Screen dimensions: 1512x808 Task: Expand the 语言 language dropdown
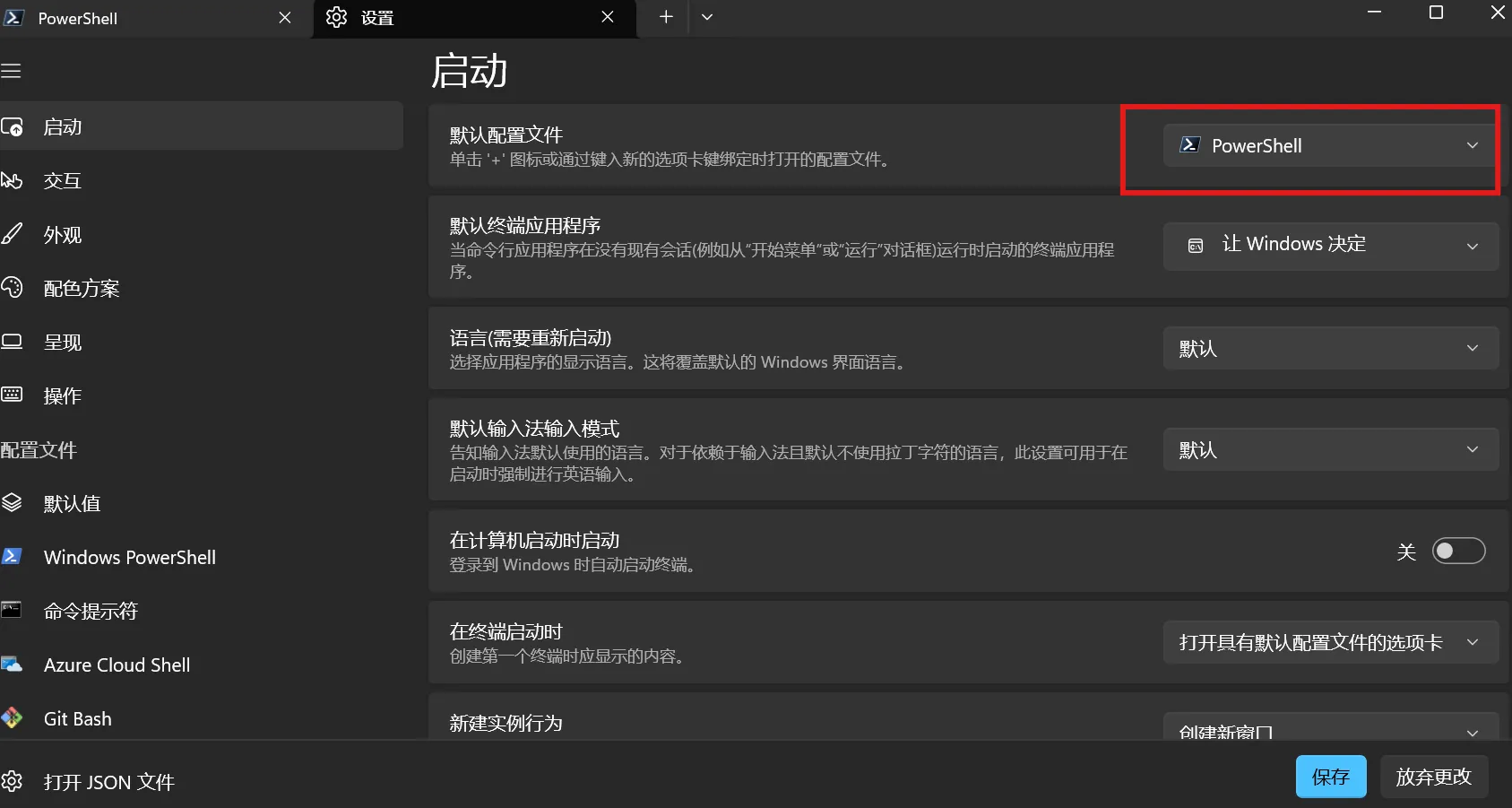click(1330, 348)
